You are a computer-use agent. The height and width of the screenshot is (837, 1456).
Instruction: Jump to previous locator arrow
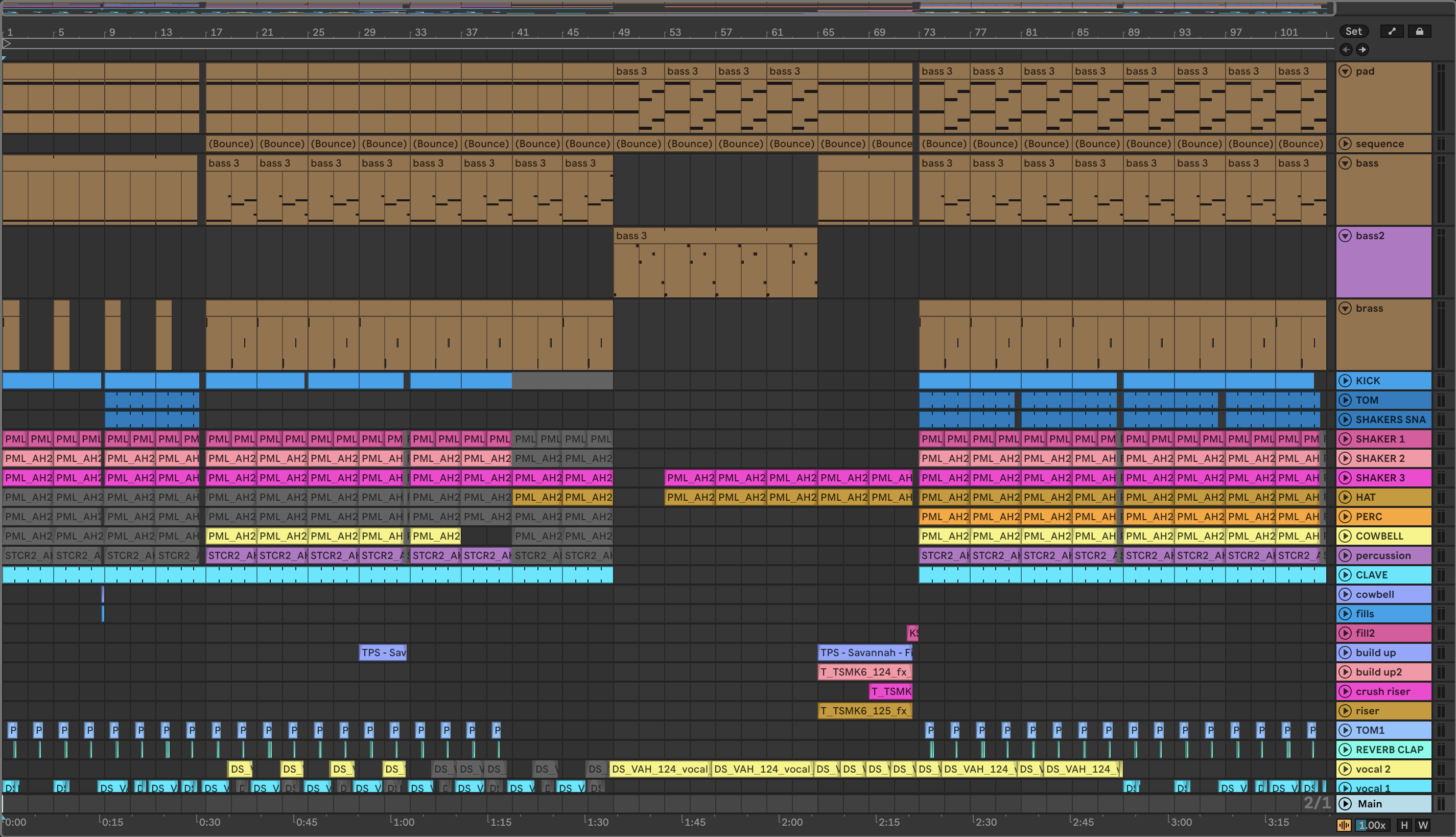(1346, 50)
